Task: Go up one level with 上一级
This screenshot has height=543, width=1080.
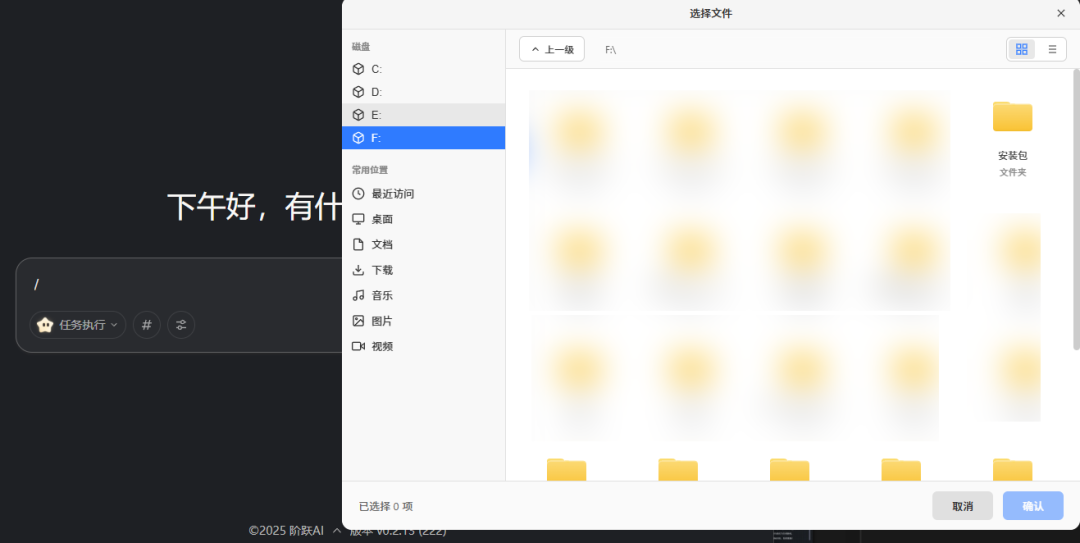Action: coord(552,49)
